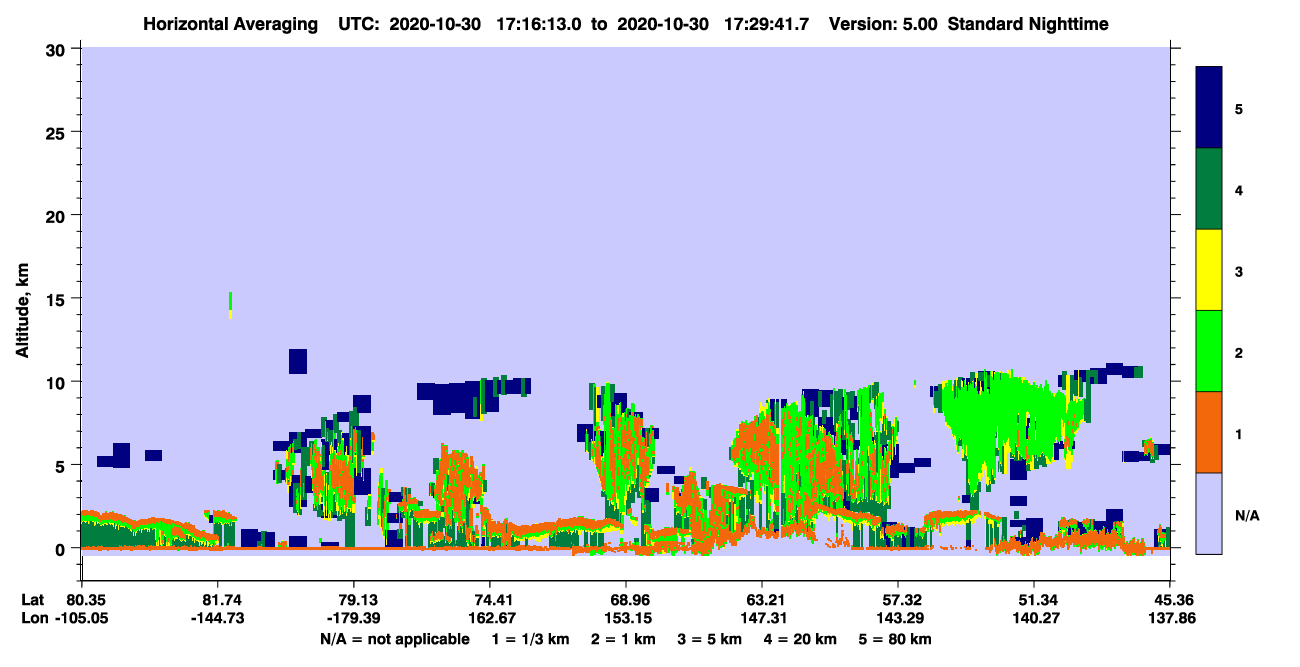Click longitude value -179.39
Image resolution: width=1300 pixels, height=667 pixels.
click(x=353, y=618)
